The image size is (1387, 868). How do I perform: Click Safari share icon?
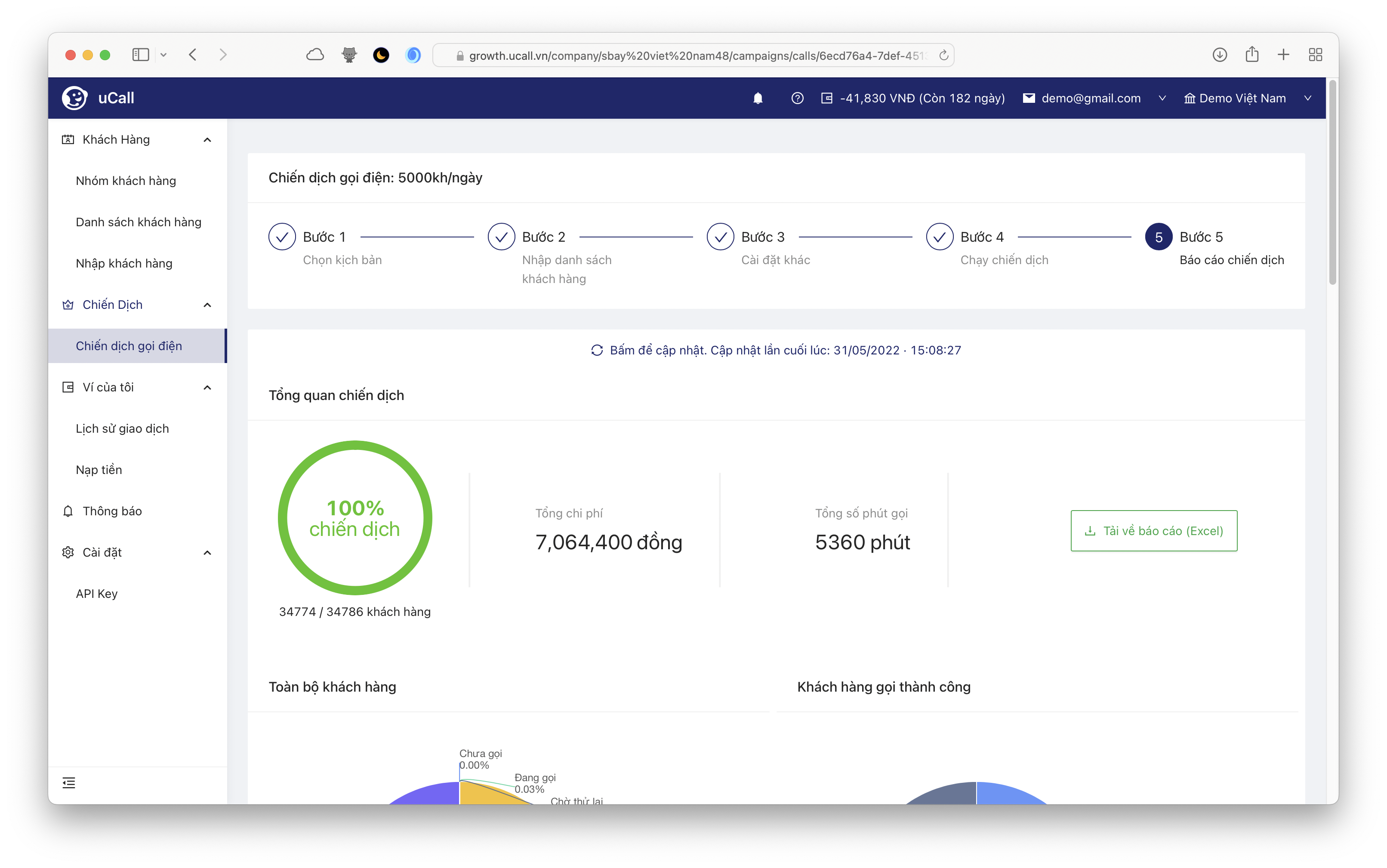click(x=1251, y=55)
